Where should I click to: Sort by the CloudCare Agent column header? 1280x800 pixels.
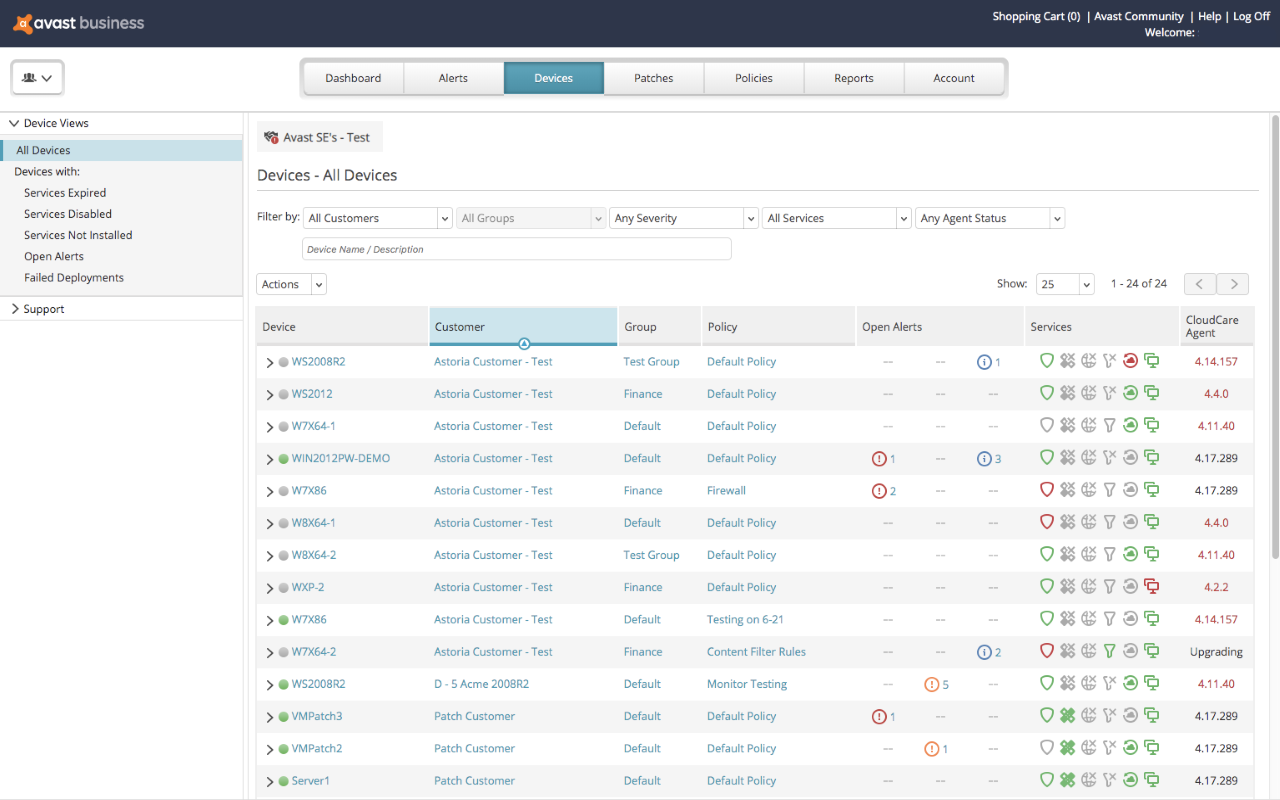tap(1216, 327)
